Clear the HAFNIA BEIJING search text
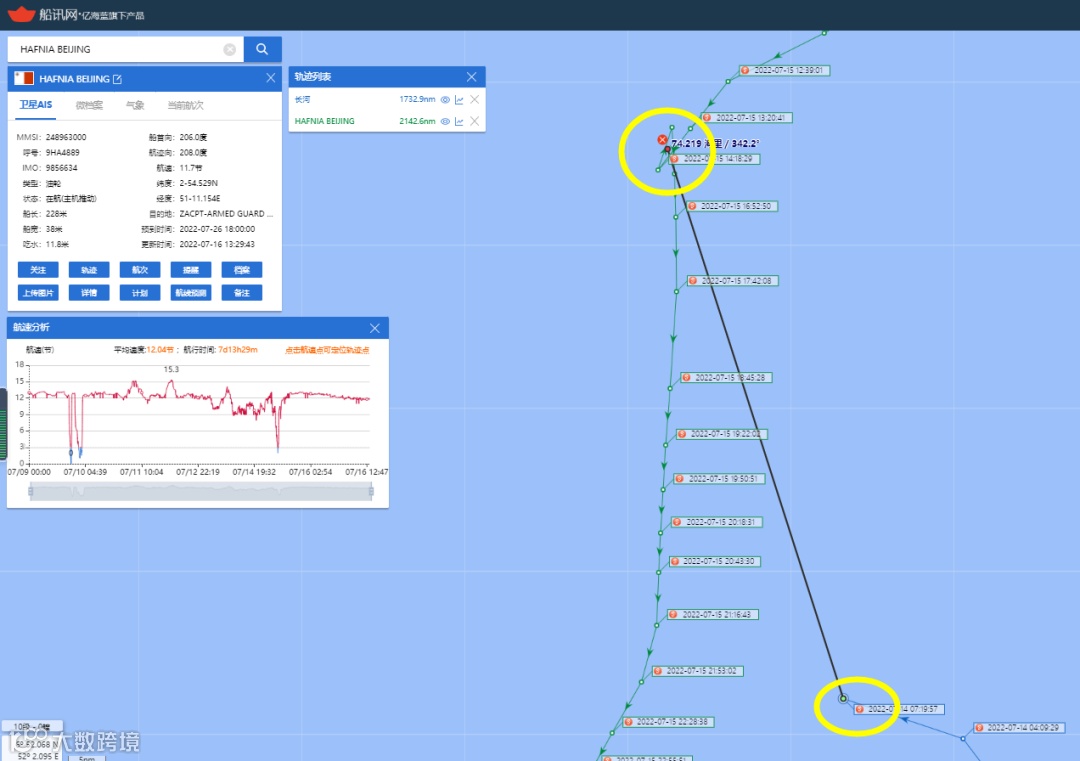The image size is (1080, 761). (x=229, y=50)
